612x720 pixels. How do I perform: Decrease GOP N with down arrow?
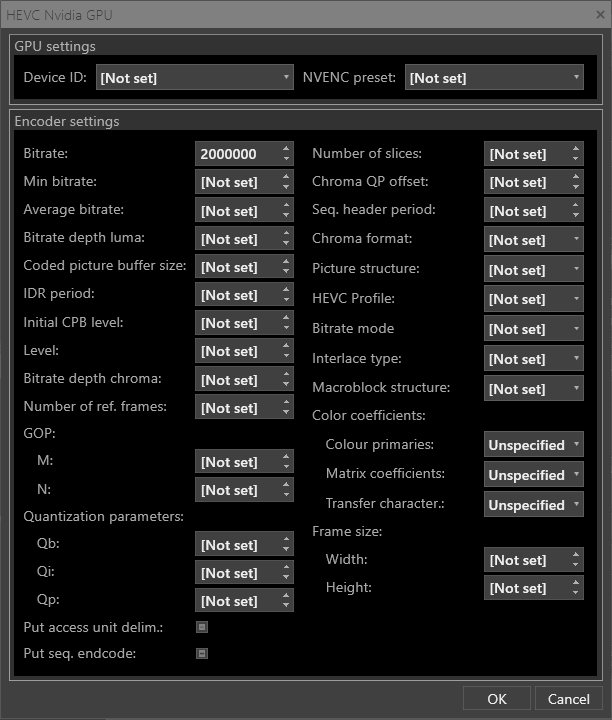tap(286, 495)
